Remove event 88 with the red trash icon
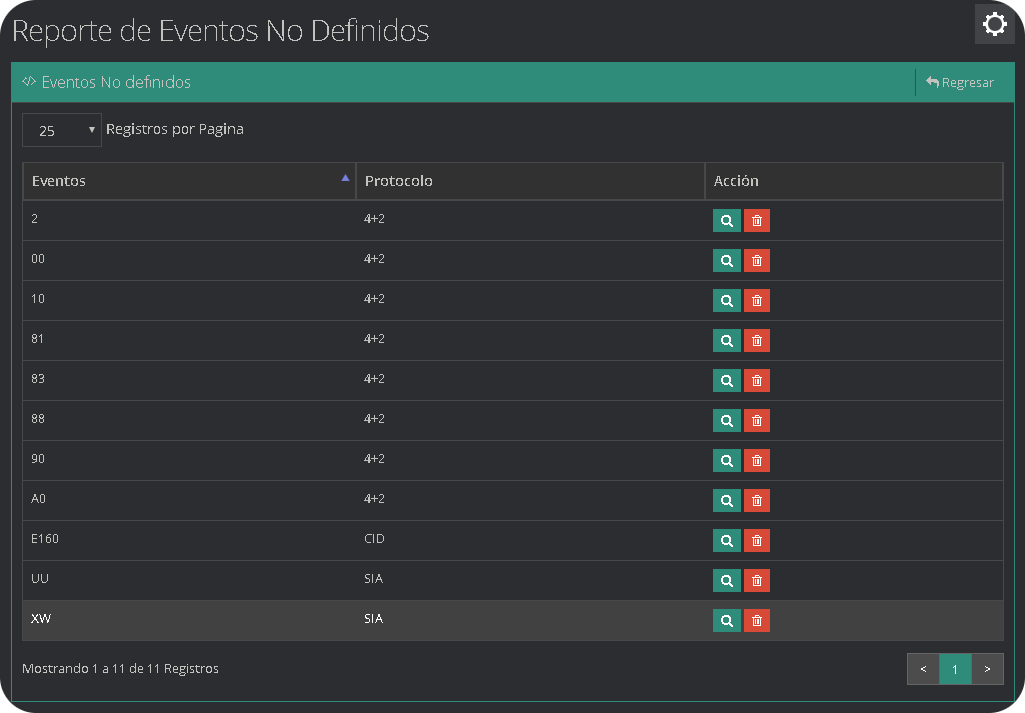1025x713 pixels. 757,420
